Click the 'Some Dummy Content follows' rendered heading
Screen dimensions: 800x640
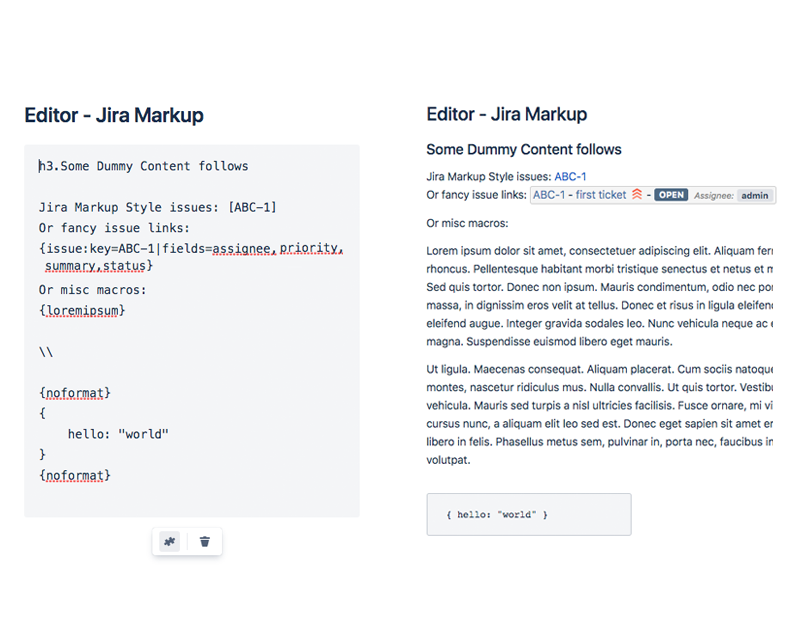[x=524, y=150]
